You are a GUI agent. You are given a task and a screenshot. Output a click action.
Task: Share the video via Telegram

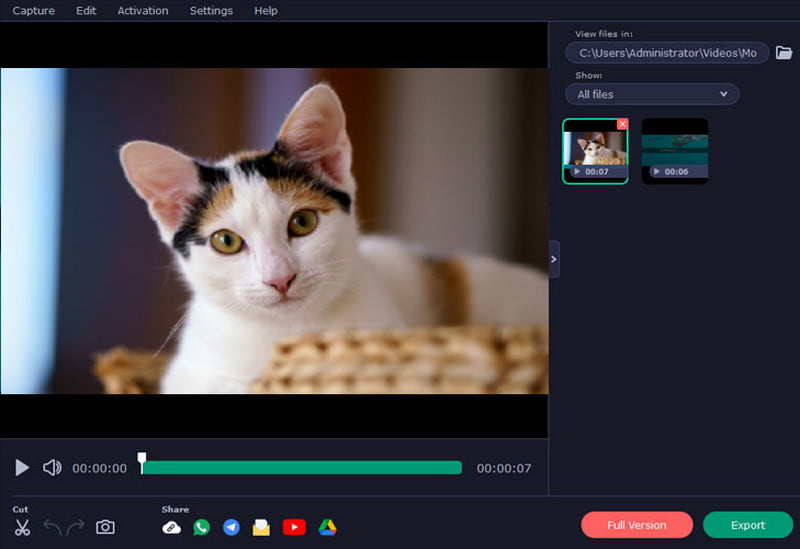click(x=231, y=527)
